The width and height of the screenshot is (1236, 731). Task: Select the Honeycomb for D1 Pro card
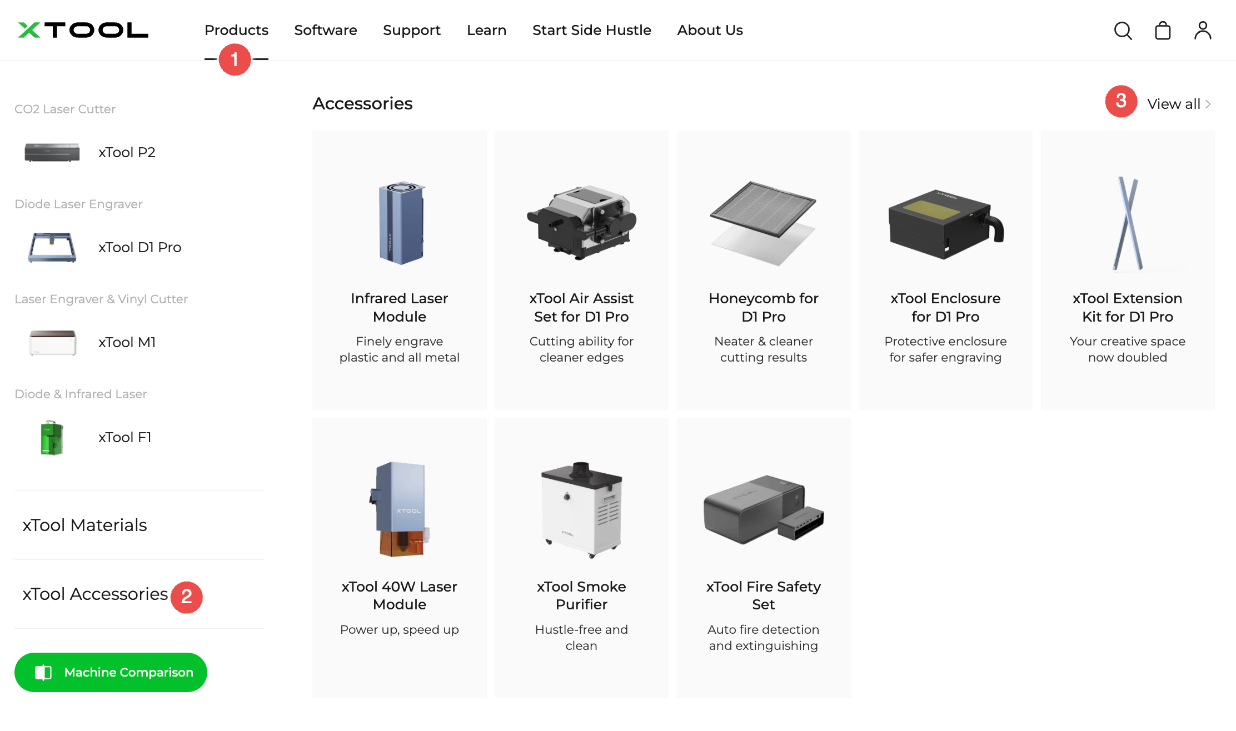coord(763,269)
